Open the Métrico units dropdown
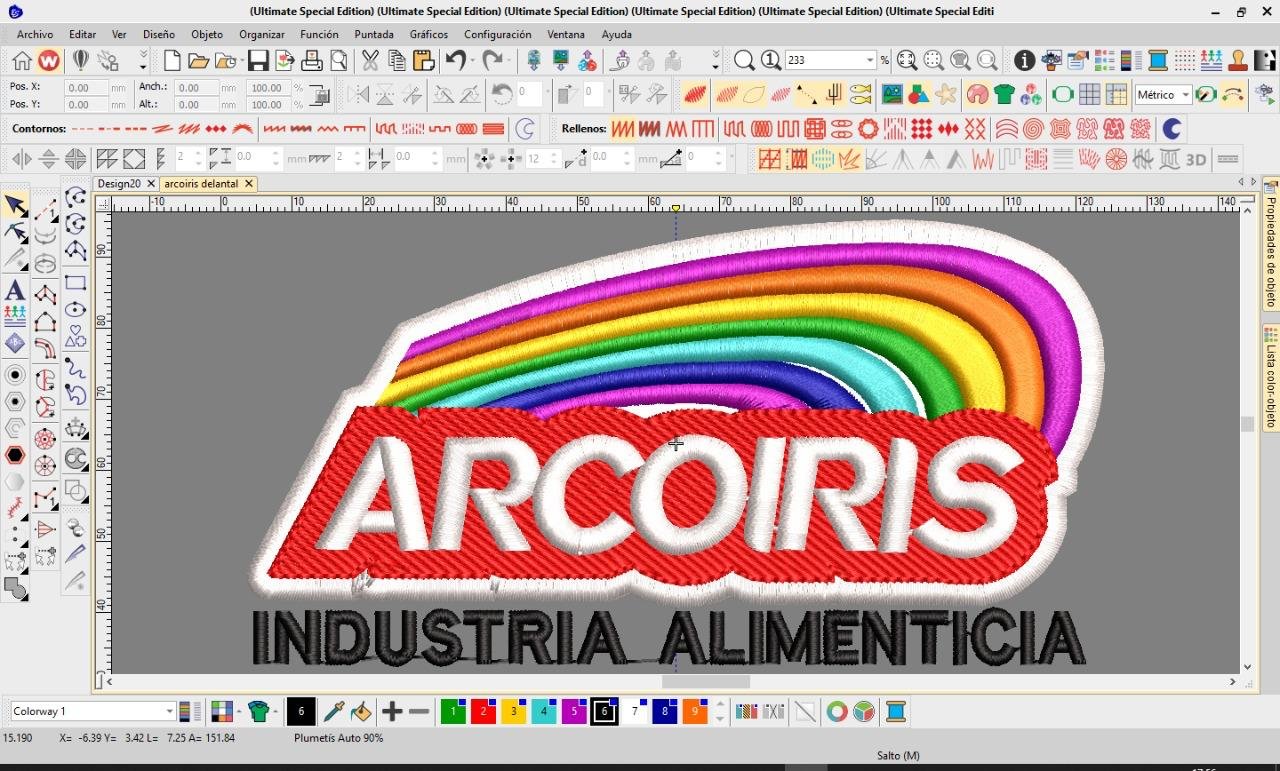Screen dimensions: 1280x771 pos(1186,95)
